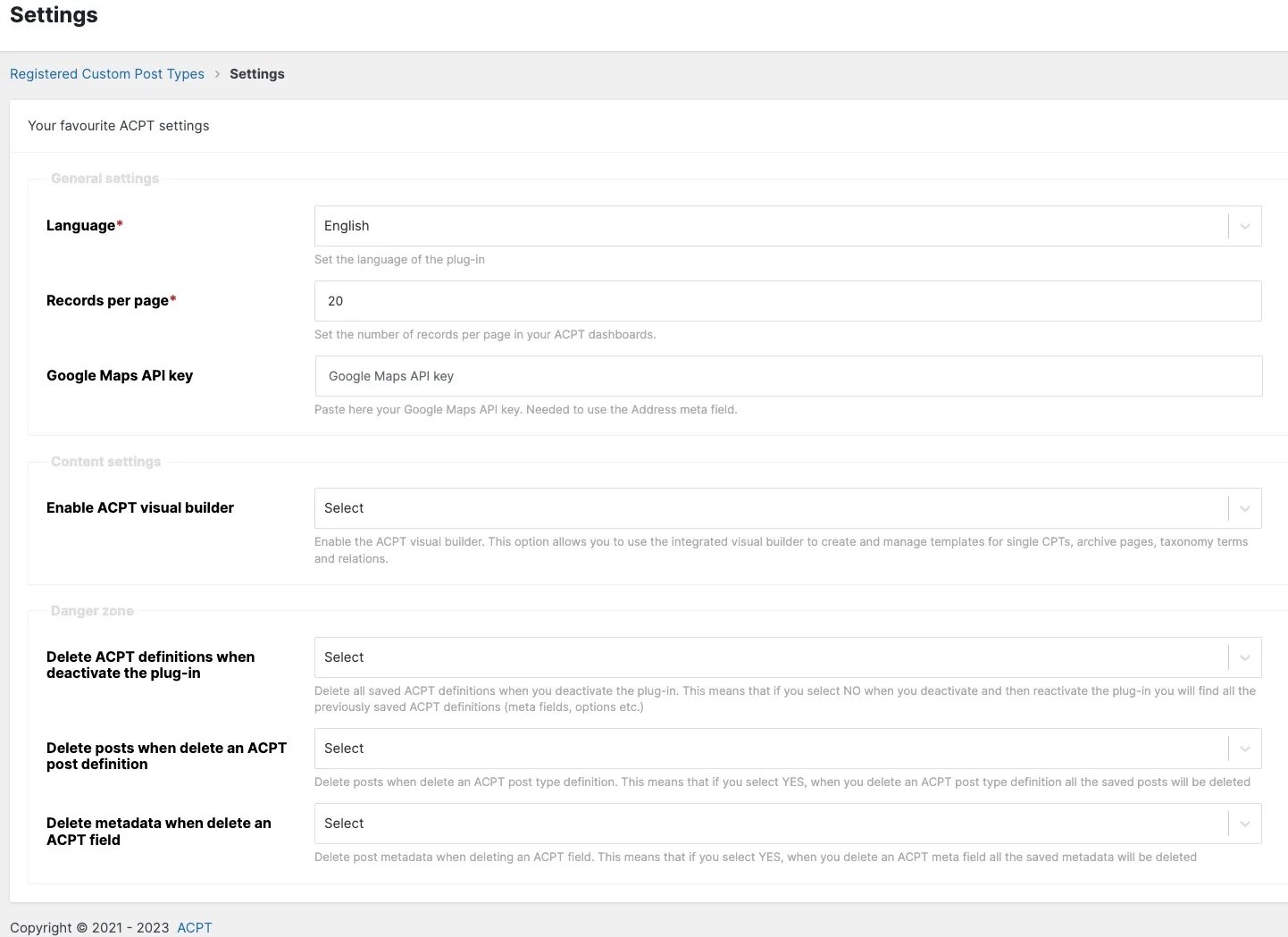Image resolution: width=1288 pixels, height=937 pixels.
Task: Click into the Google Maps API key field
Action: point(788,377)
